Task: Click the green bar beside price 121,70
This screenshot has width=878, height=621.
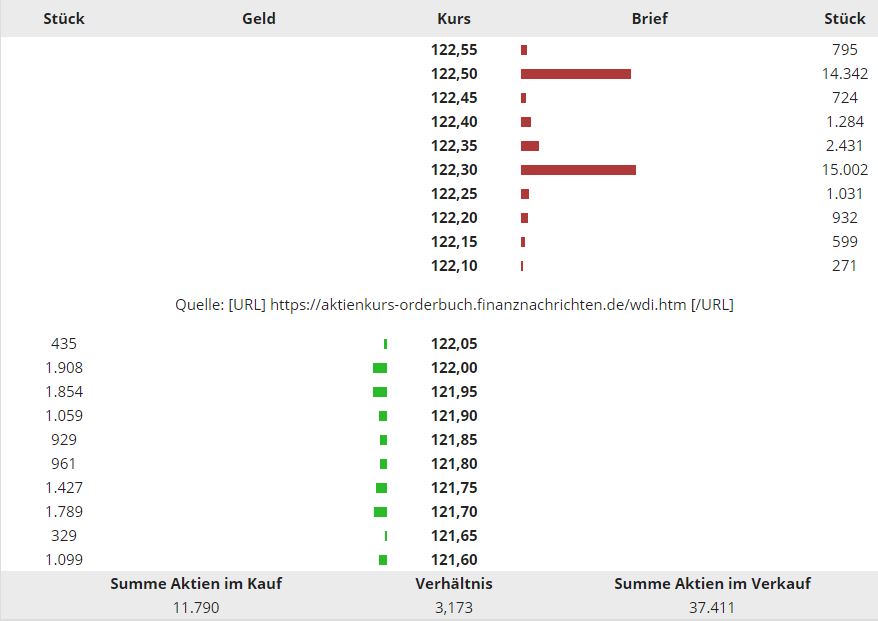Action: coord(380,512)
